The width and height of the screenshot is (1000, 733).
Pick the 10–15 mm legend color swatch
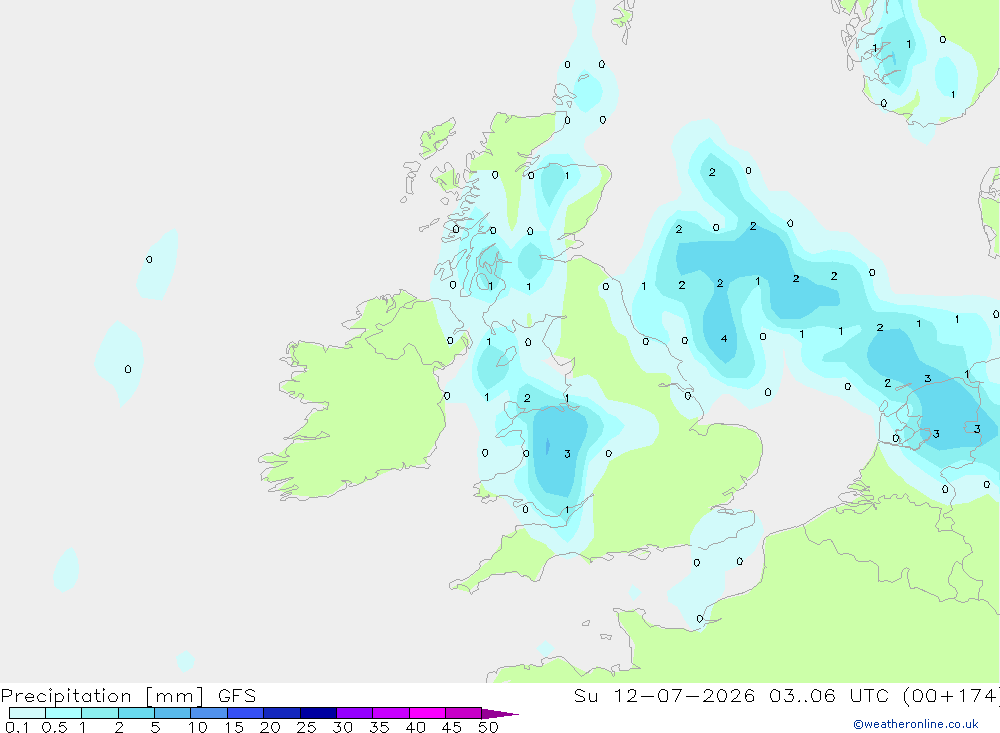coord(209,713)
